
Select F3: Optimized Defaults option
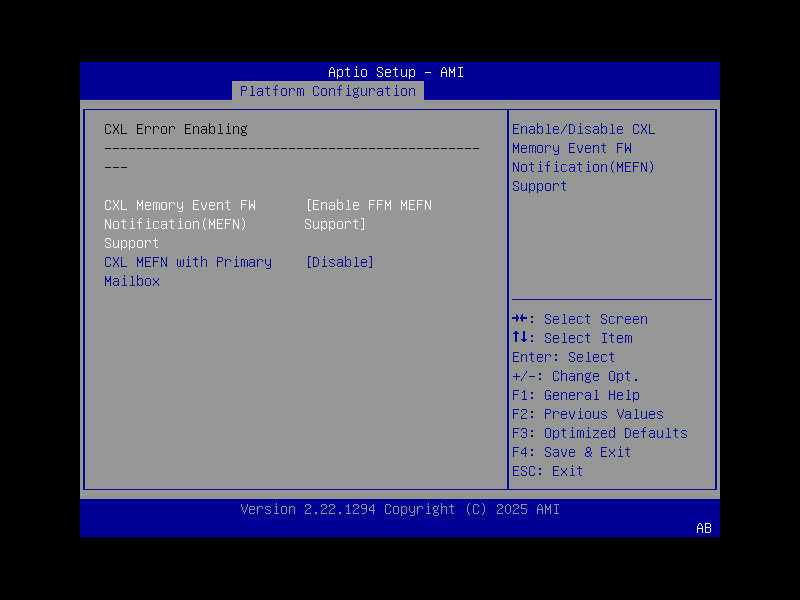click(x=601, y=433)
